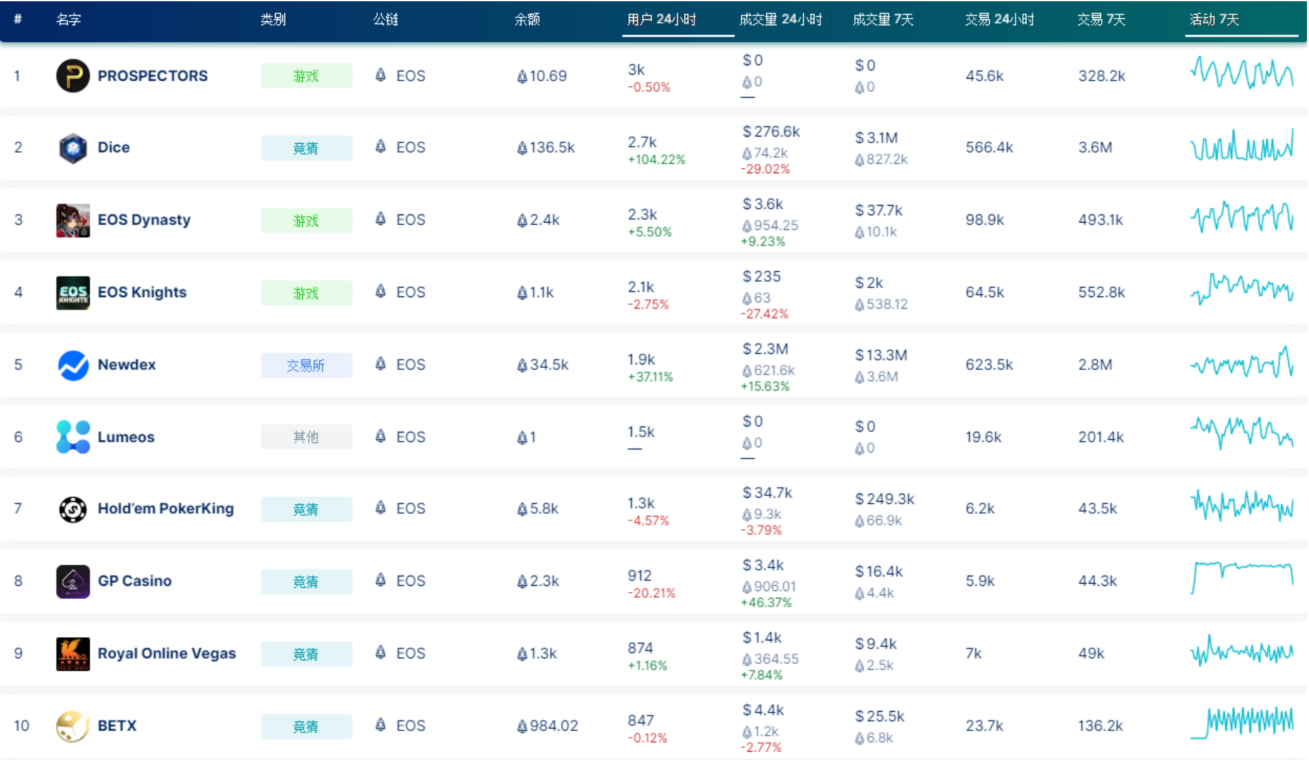Click the PROSPECTORS 7-day activity sparkline
Image resolution: width=1309 pixels, height=760 pixels.
click(x=1242, y=72)
